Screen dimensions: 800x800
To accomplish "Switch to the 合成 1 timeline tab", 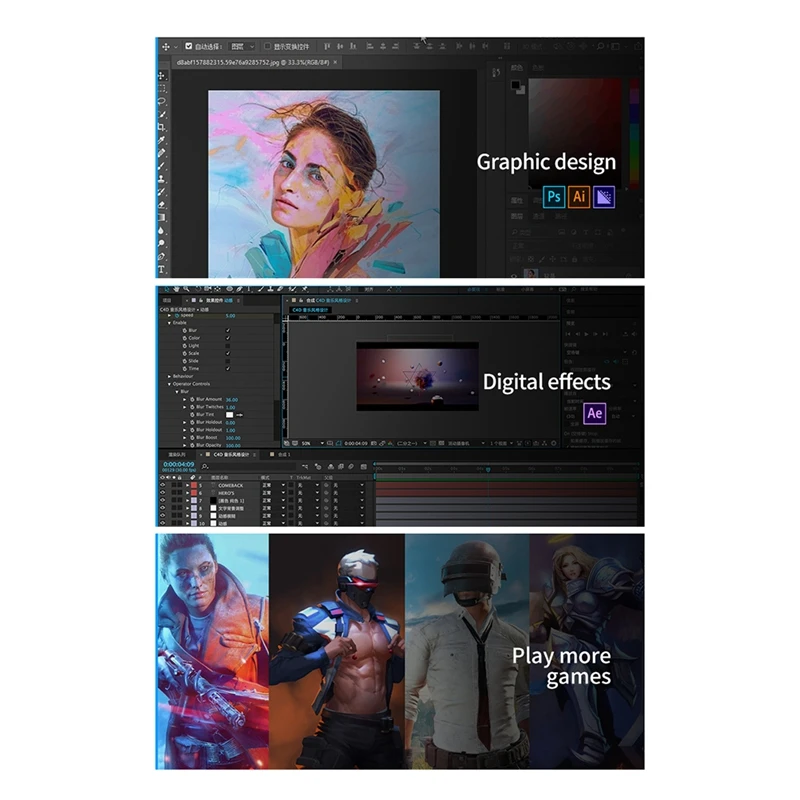I will (x=283, y=455).
